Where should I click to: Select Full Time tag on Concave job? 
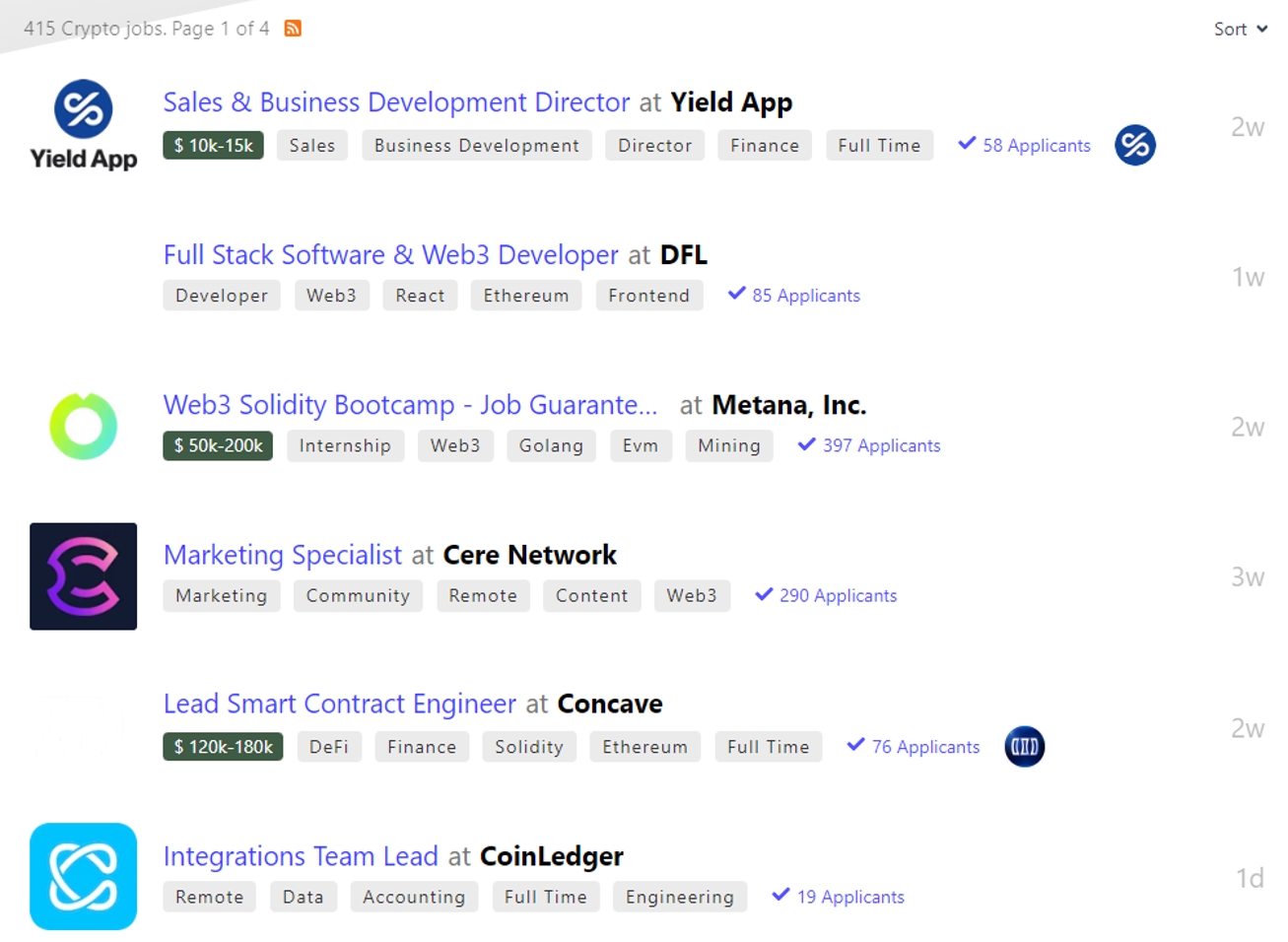769,747
